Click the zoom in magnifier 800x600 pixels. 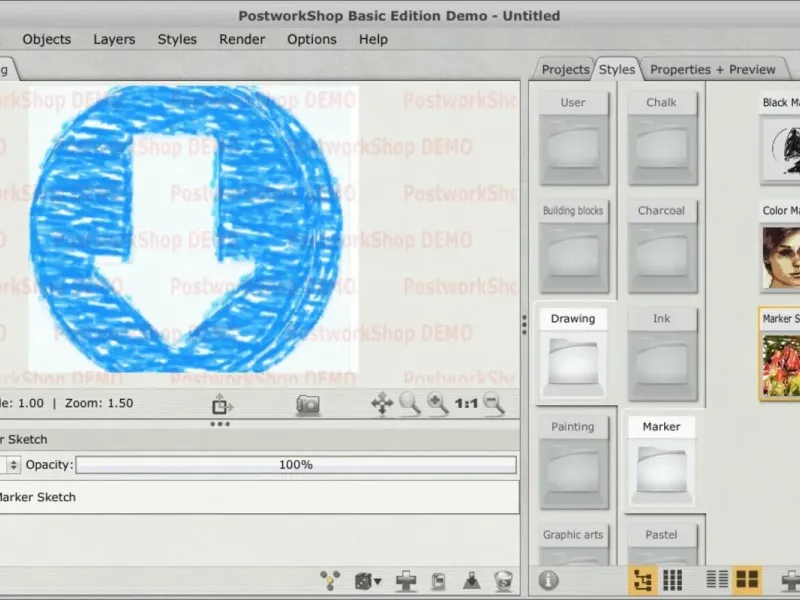[x=438, y=404]
